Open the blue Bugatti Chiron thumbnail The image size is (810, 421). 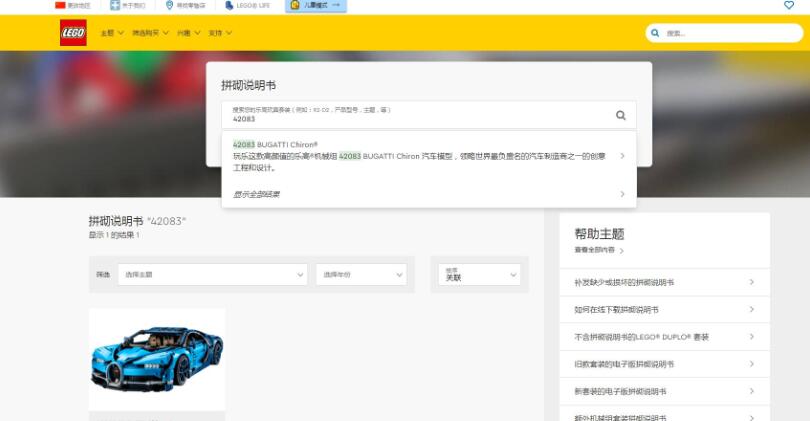[x=157, y=360]
